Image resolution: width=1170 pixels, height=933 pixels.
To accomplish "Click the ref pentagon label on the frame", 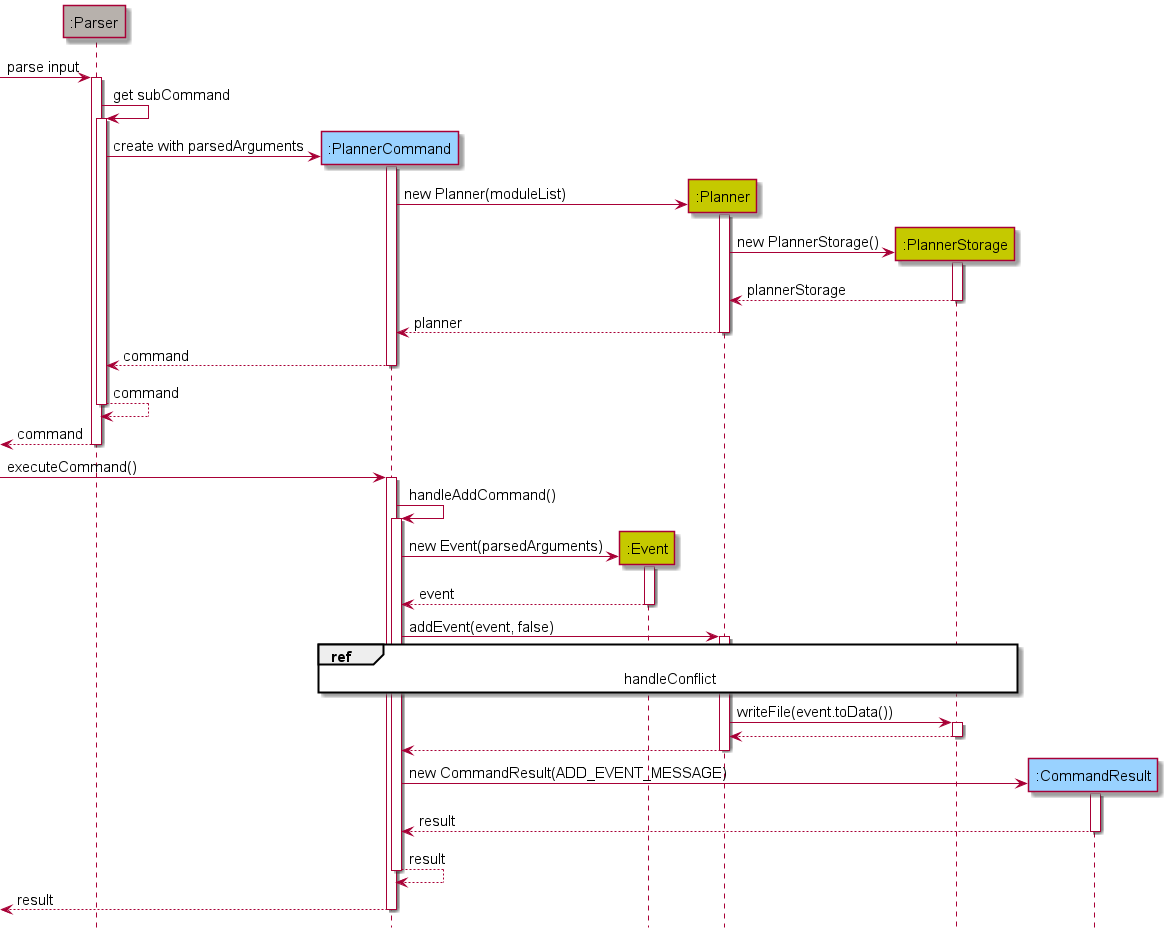I will click(341, 657).
